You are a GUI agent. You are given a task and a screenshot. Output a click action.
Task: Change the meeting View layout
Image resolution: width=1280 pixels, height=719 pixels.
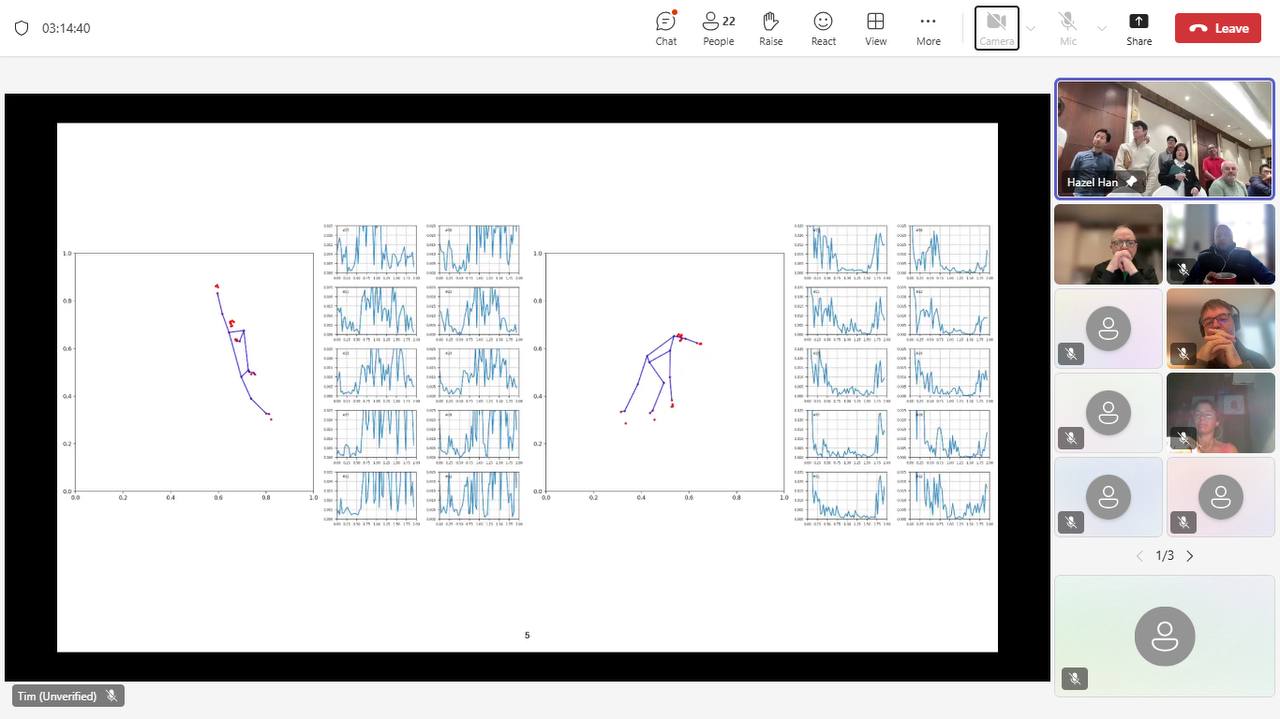(875, 28)
